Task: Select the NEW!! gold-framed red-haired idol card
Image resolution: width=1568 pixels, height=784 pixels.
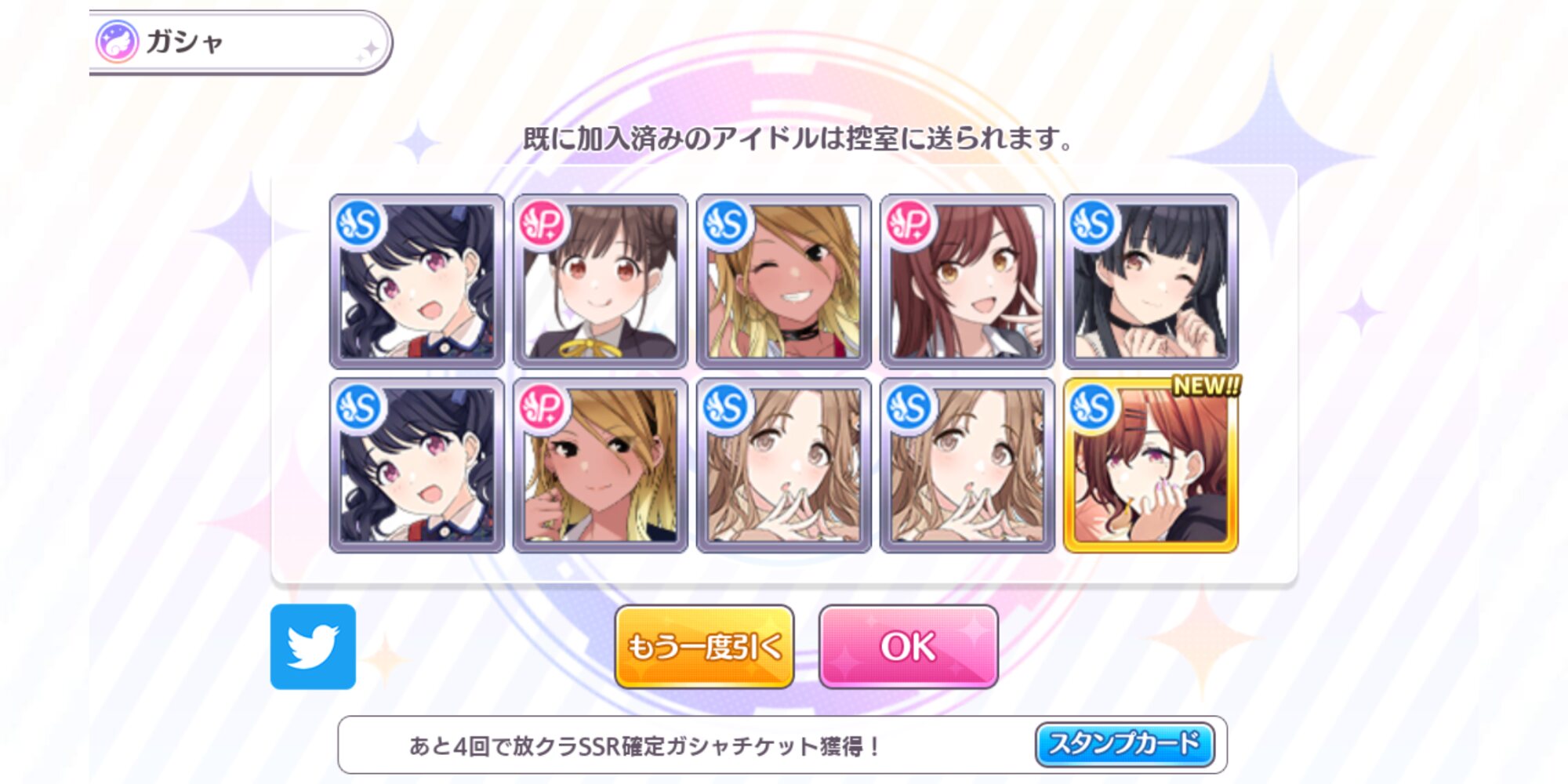Action: coord(1150,466)
